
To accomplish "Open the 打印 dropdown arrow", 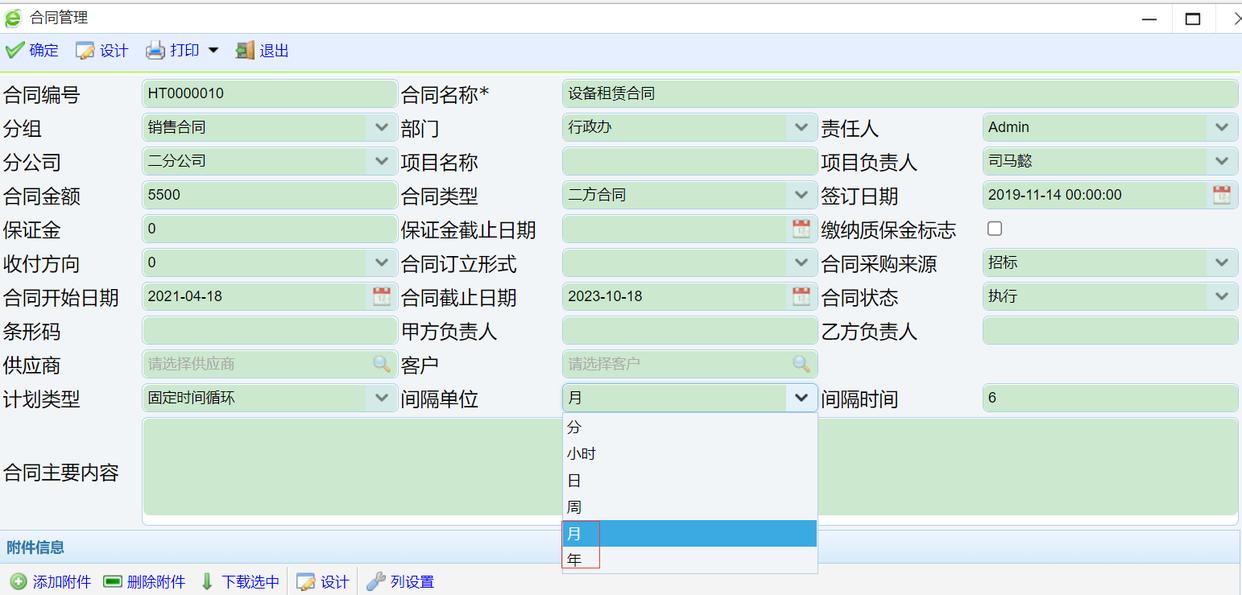I will coord(213,50).
